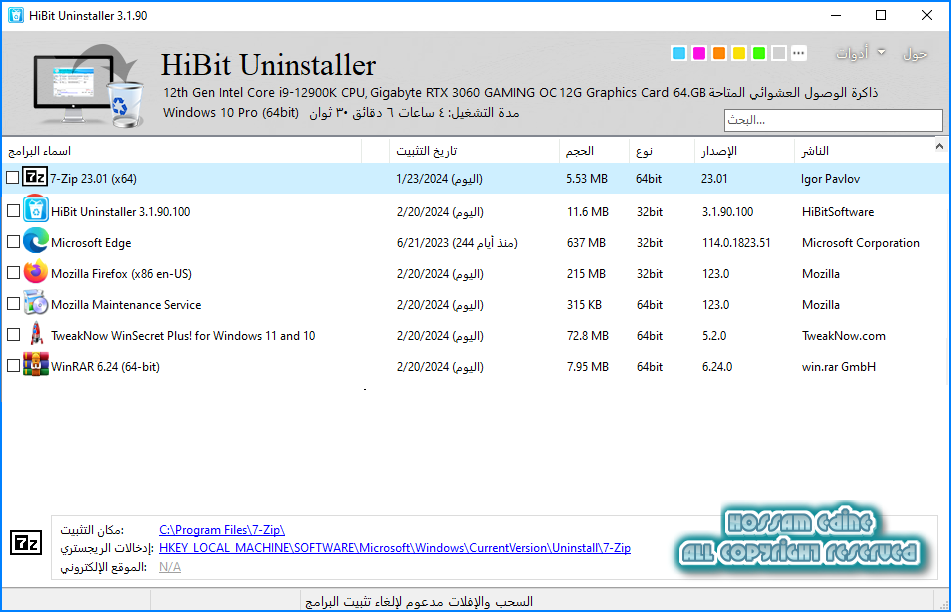Sort by نوع type column header
Image resolution: width=951 pixels, height=612 pixels.
(x=662, y=151)
